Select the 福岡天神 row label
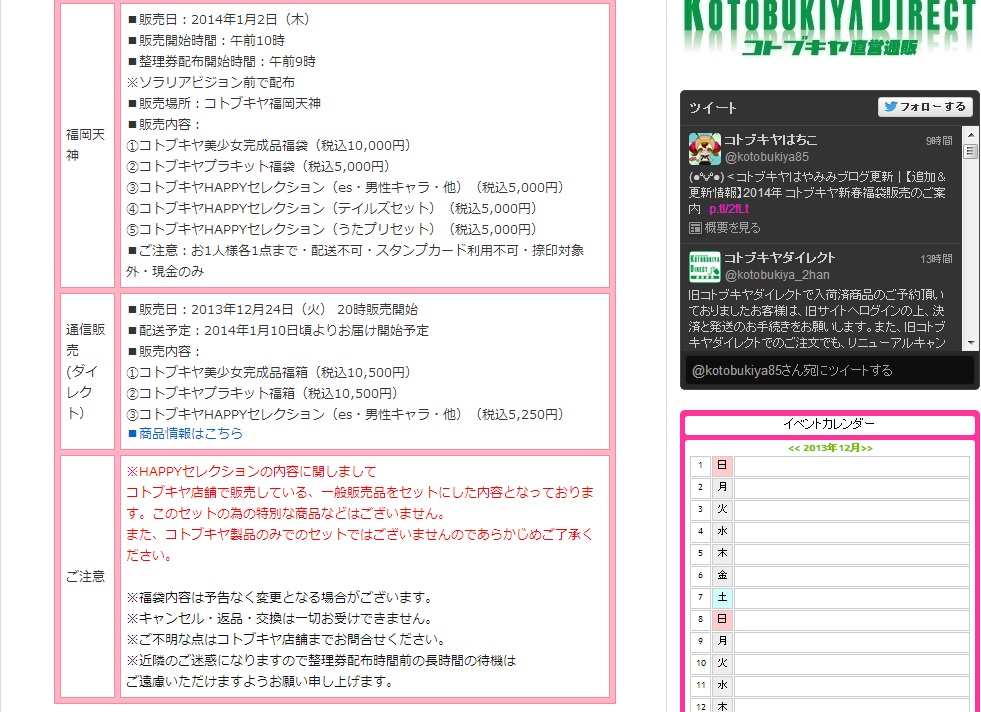This screenshot has height=712, width=981. (x=86, y=145)
